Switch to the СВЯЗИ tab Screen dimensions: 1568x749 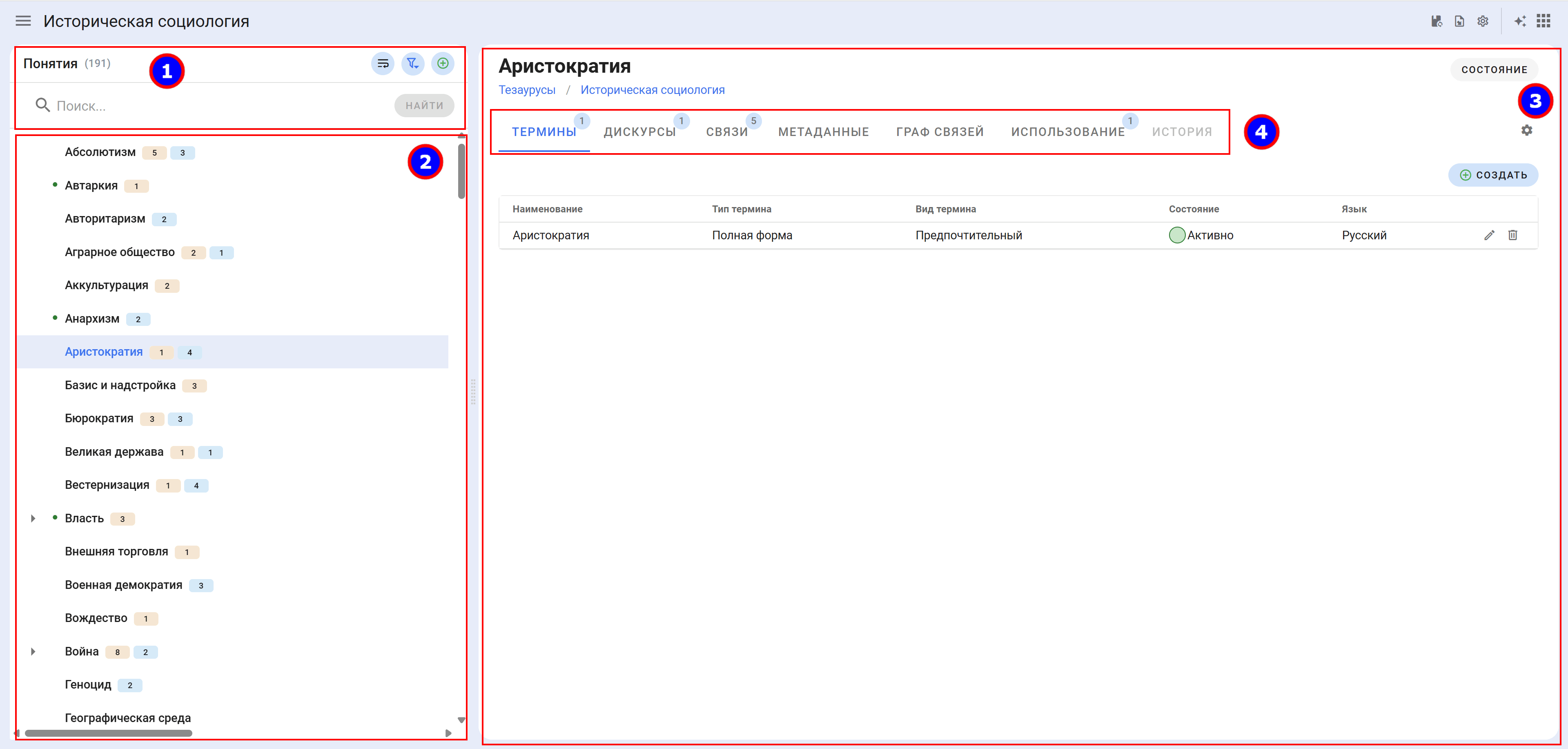(727, 132)
